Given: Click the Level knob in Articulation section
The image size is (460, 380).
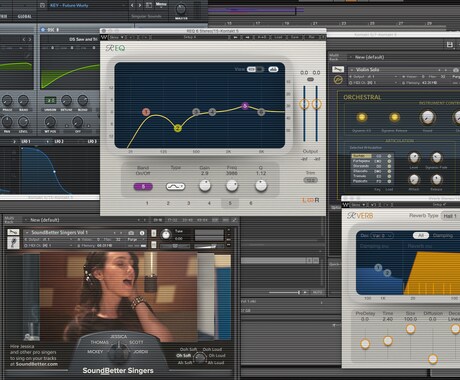Looking at the screenshot, I should click(414, 157).
